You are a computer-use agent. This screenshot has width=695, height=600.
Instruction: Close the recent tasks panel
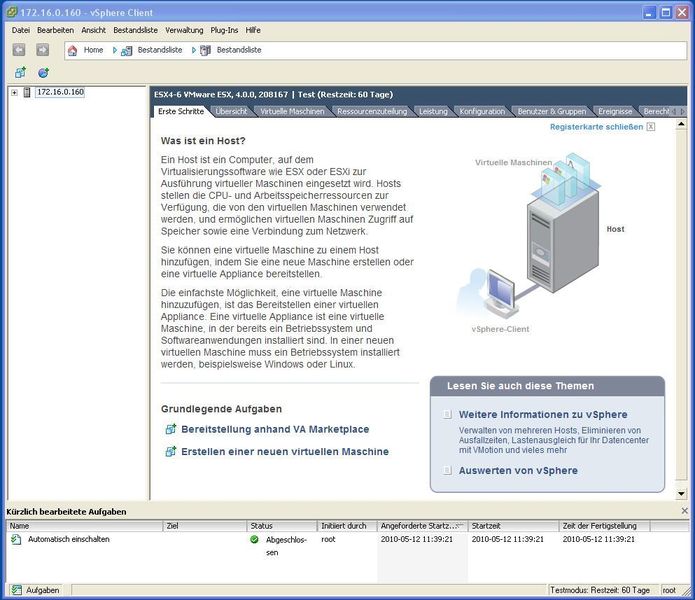coord(685,511)
